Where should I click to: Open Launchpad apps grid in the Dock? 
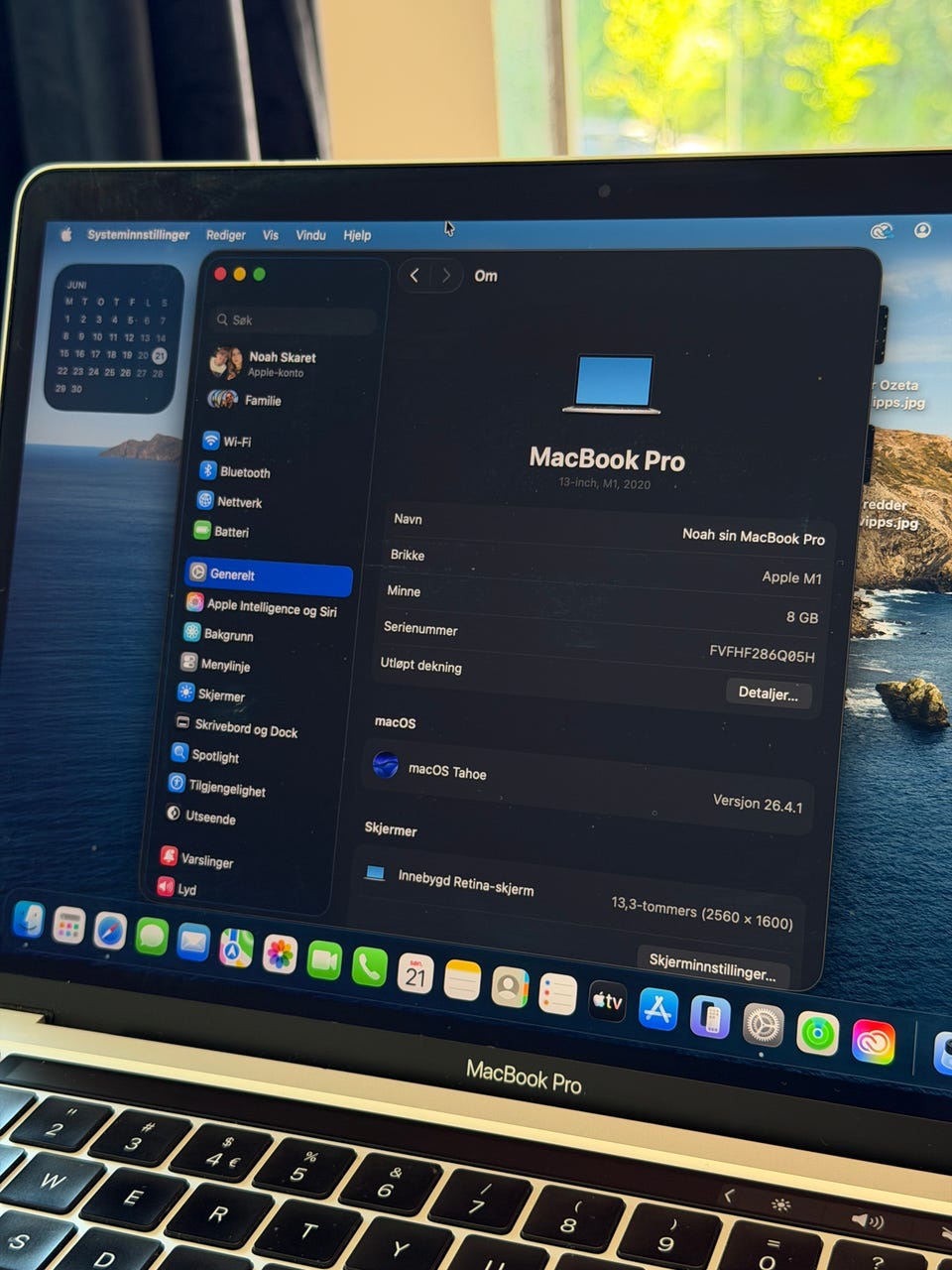click(68, 925)
